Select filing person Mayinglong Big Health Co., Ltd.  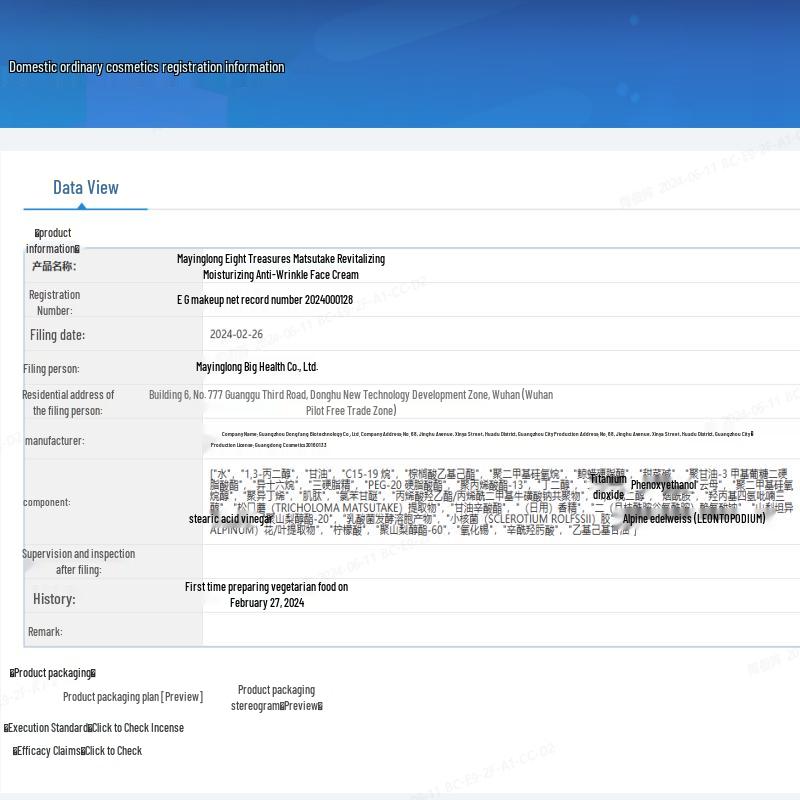point(257,367)
